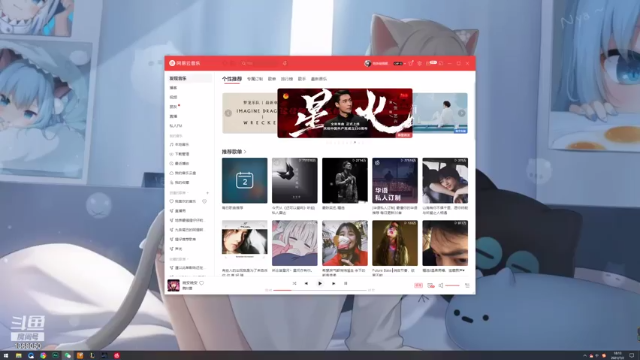Viewport: 640px width, 360px height.
Task: Switch to the Playlists tab
Action: pos(272,79)
